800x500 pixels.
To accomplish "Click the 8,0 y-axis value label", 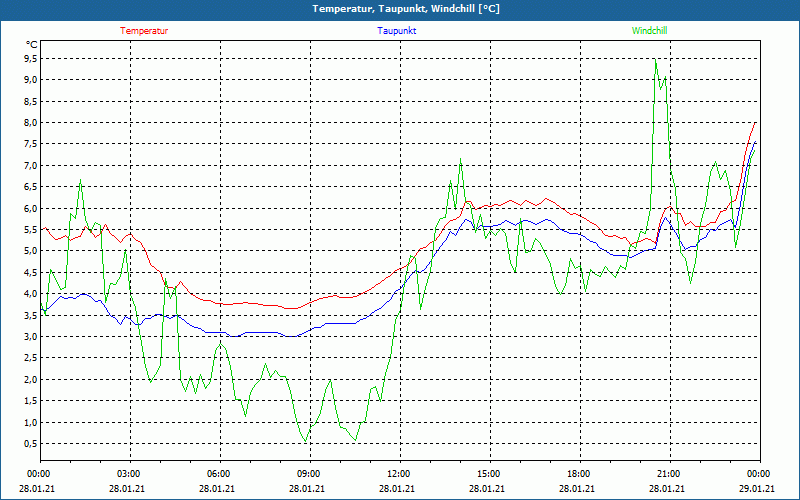I will pyautogui.click(x=31, y=123).
